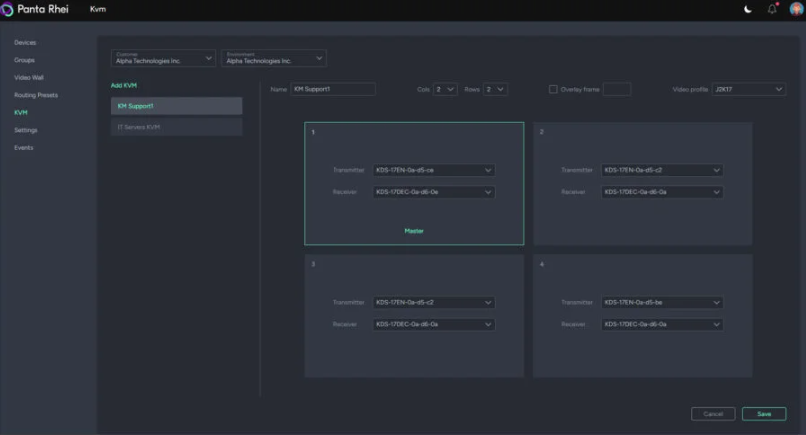The image size is (806, 435).
Task: Enable the Overlay frame checkbox
Action: 553,89
